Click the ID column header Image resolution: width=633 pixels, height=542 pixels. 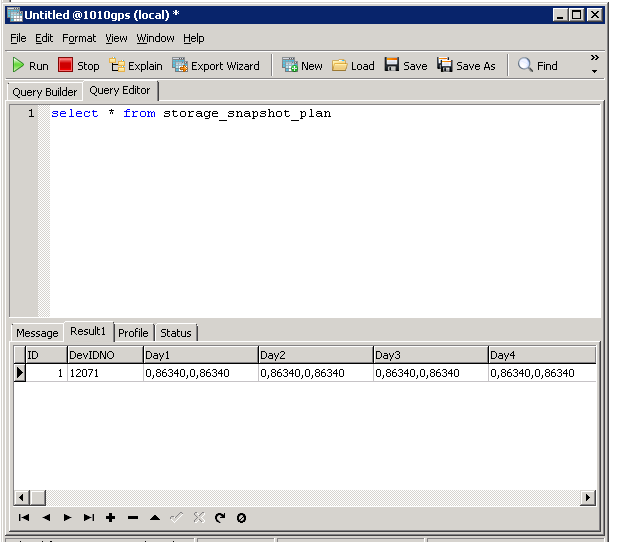click(x=46, y=355)
